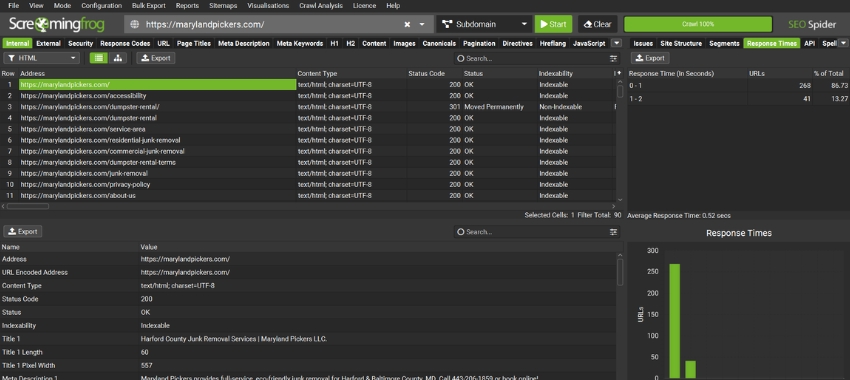Sort by the Indexability column header

(x=556, y=73)
